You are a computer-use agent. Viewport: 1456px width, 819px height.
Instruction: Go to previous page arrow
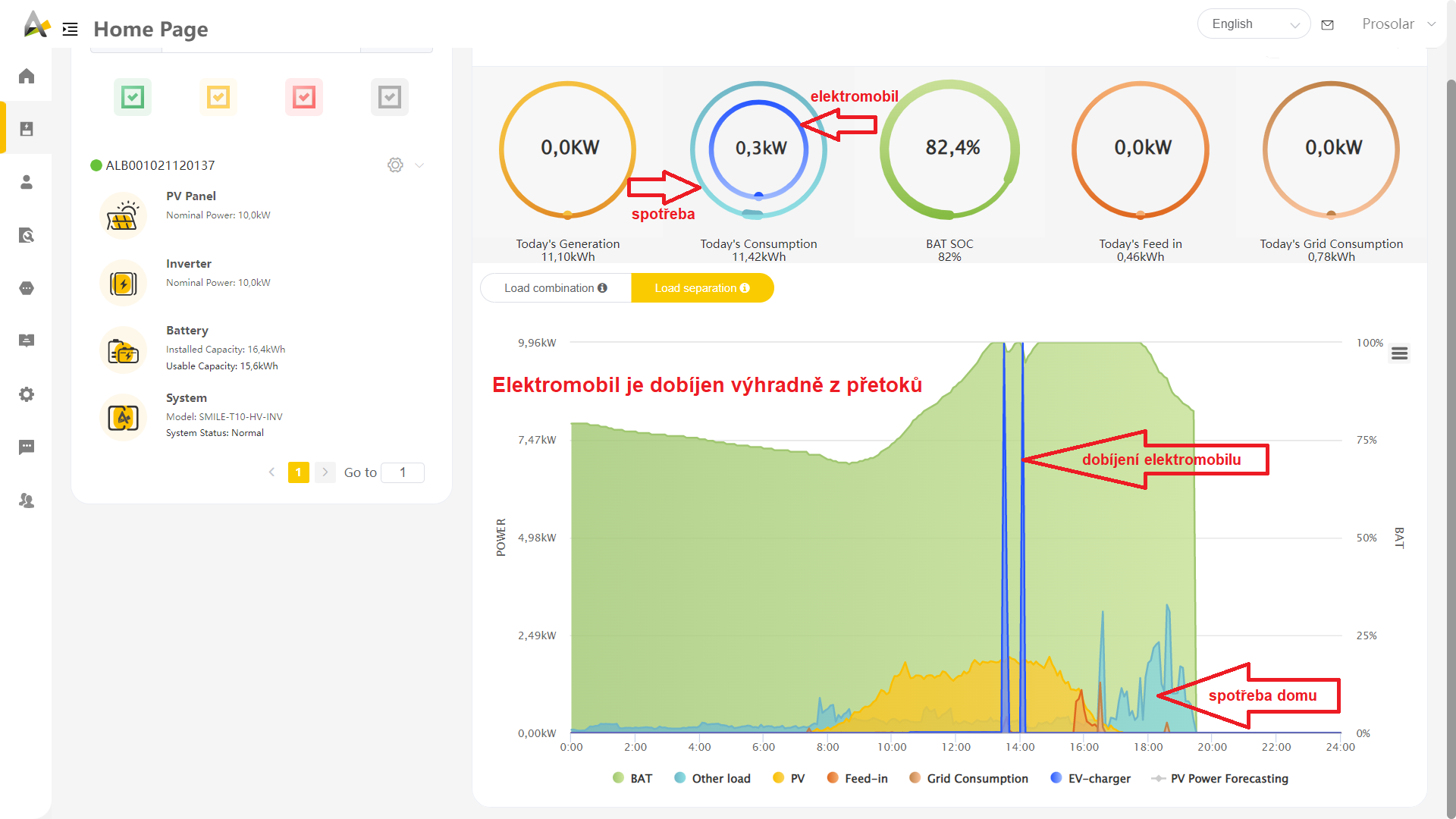click(271, 472)
